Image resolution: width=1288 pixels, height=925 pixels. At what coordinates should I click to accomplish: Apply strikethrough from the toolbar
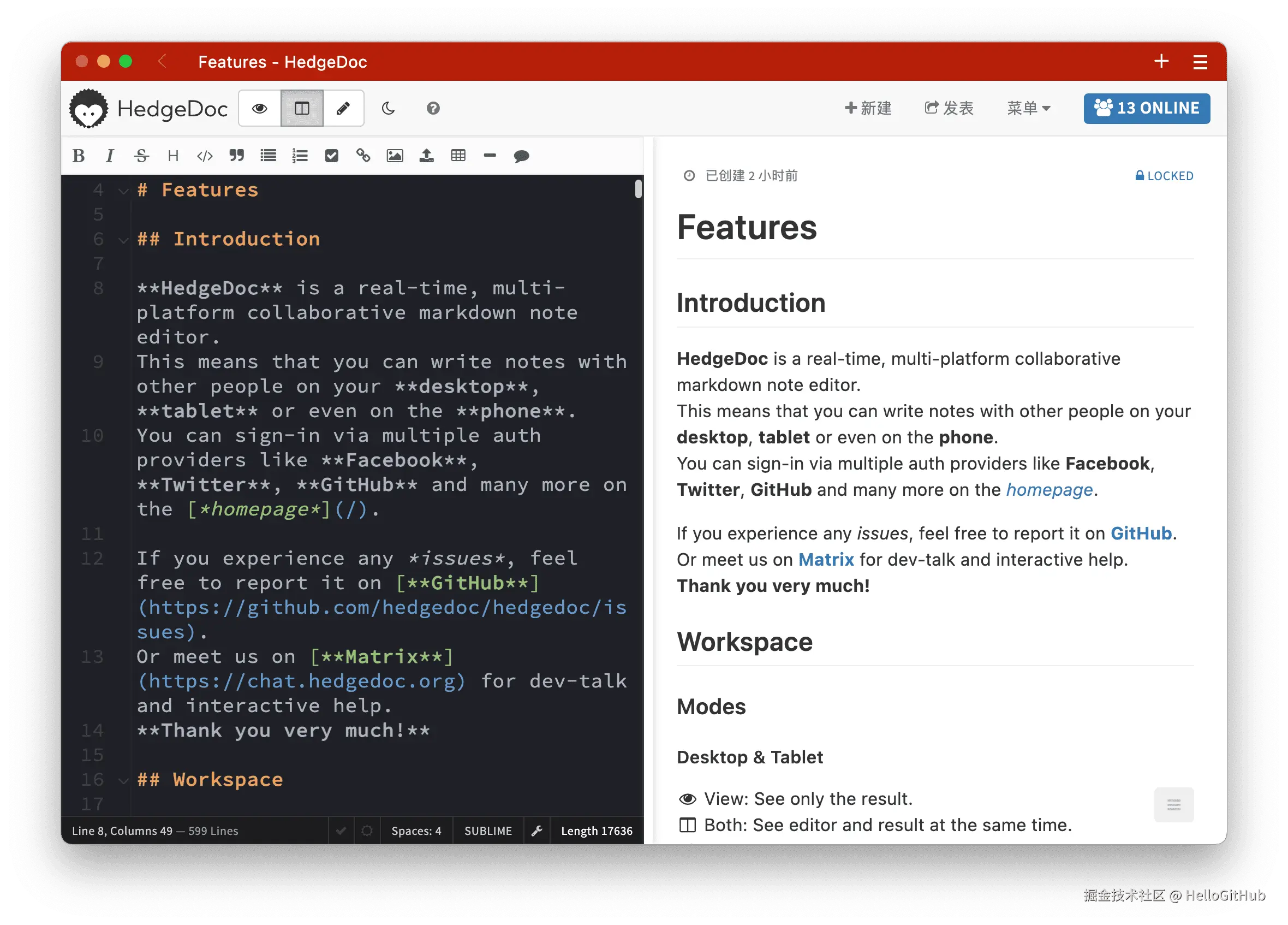pyautogui.click(x=141, y=156)
